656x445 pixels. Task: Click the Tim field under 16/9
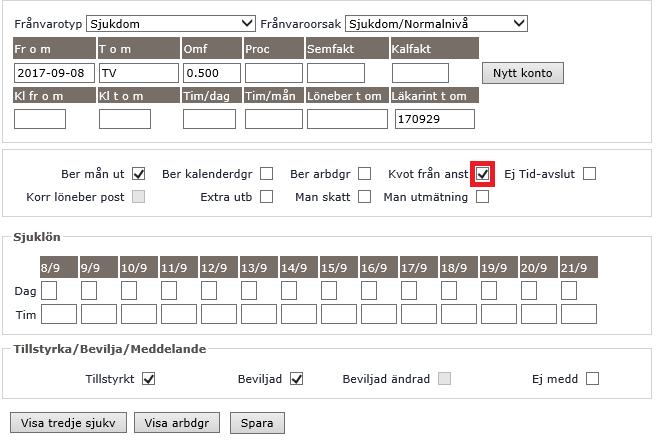tap(379, 314)
